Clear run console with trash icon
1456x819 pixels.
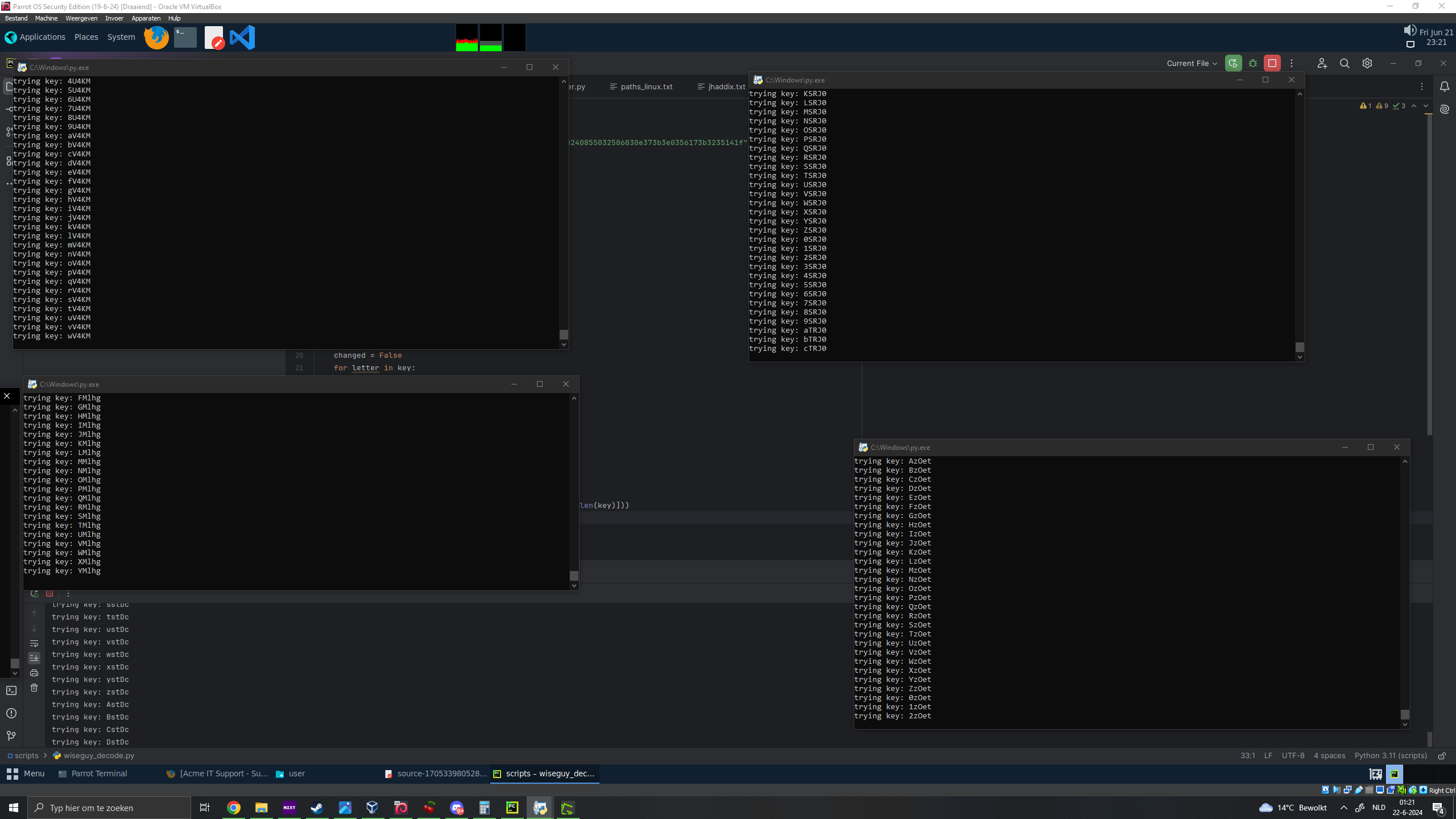point(34,688)
